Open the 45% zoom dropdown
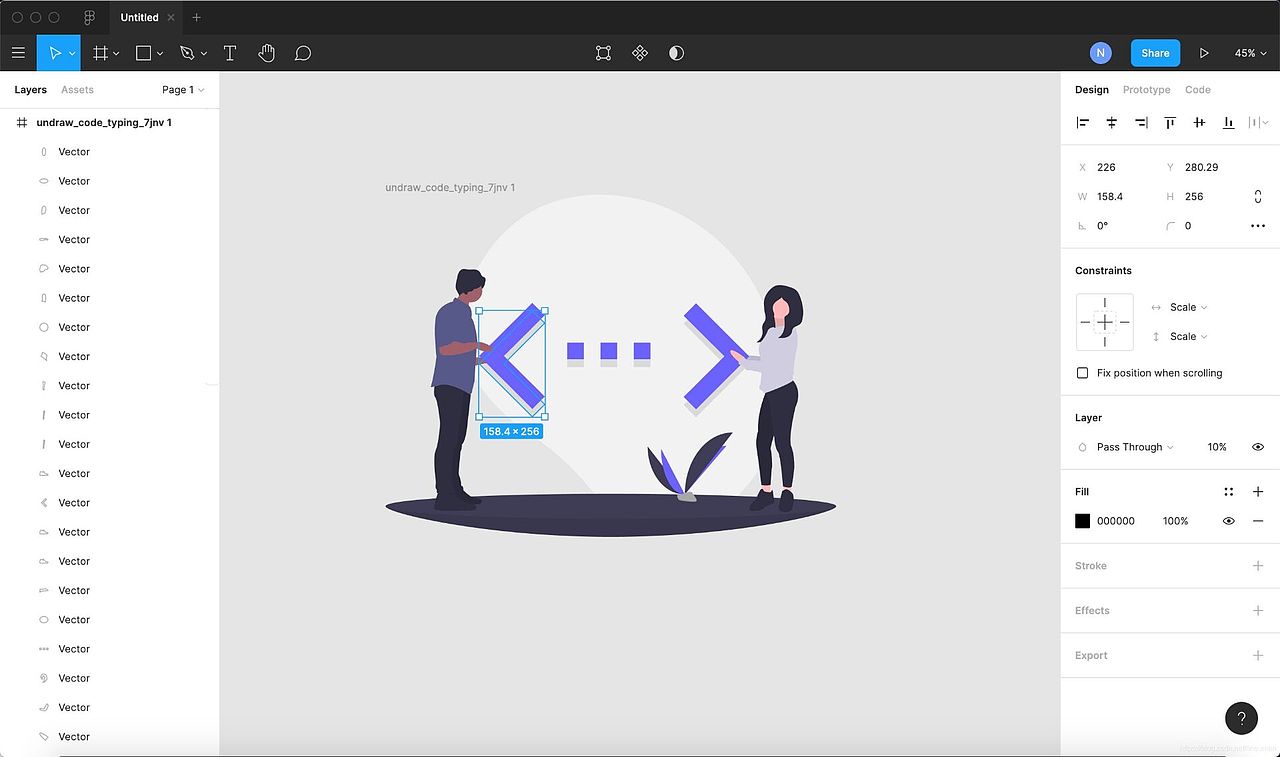 1250,53
